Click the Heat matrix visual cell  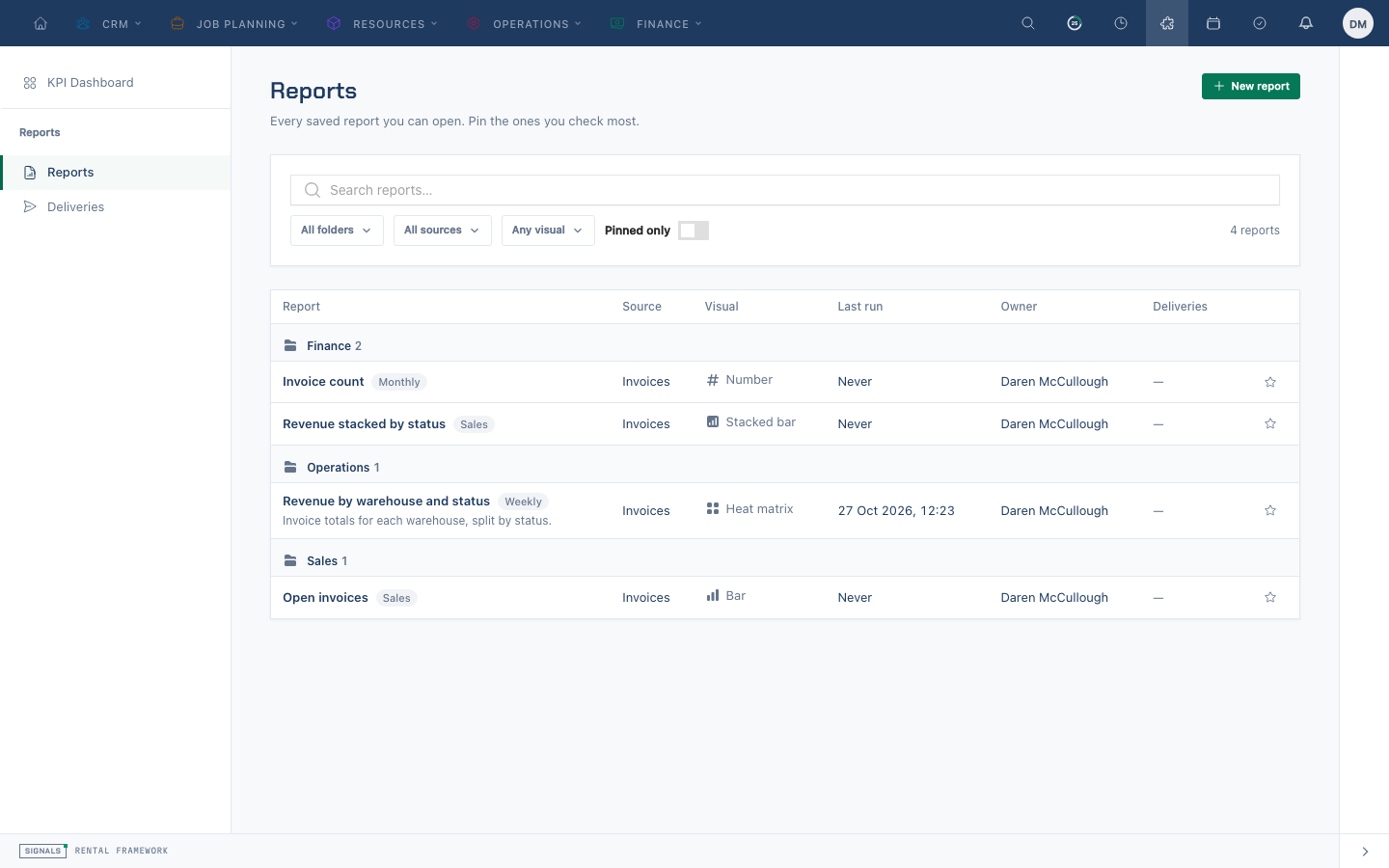click(x=749, y=509)
